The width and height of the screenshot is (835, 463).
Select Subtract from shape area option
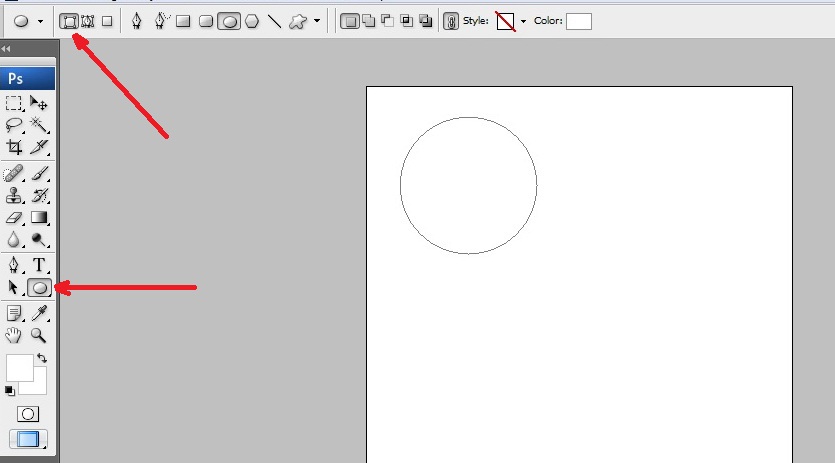click(388, 21)
